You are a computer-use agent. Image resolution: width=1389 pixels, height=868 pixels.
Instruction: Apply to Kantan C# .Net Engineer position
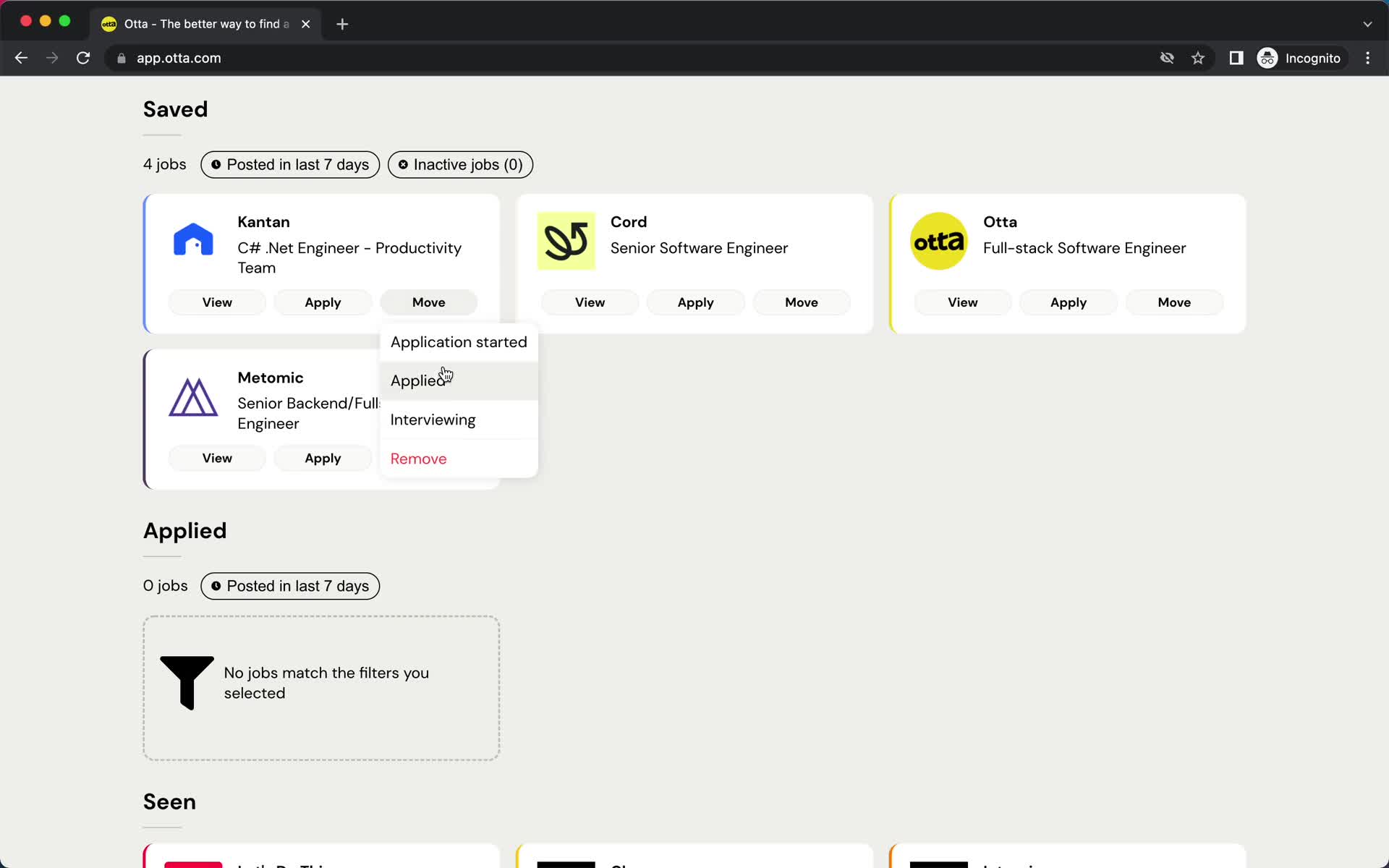[322, 302]
